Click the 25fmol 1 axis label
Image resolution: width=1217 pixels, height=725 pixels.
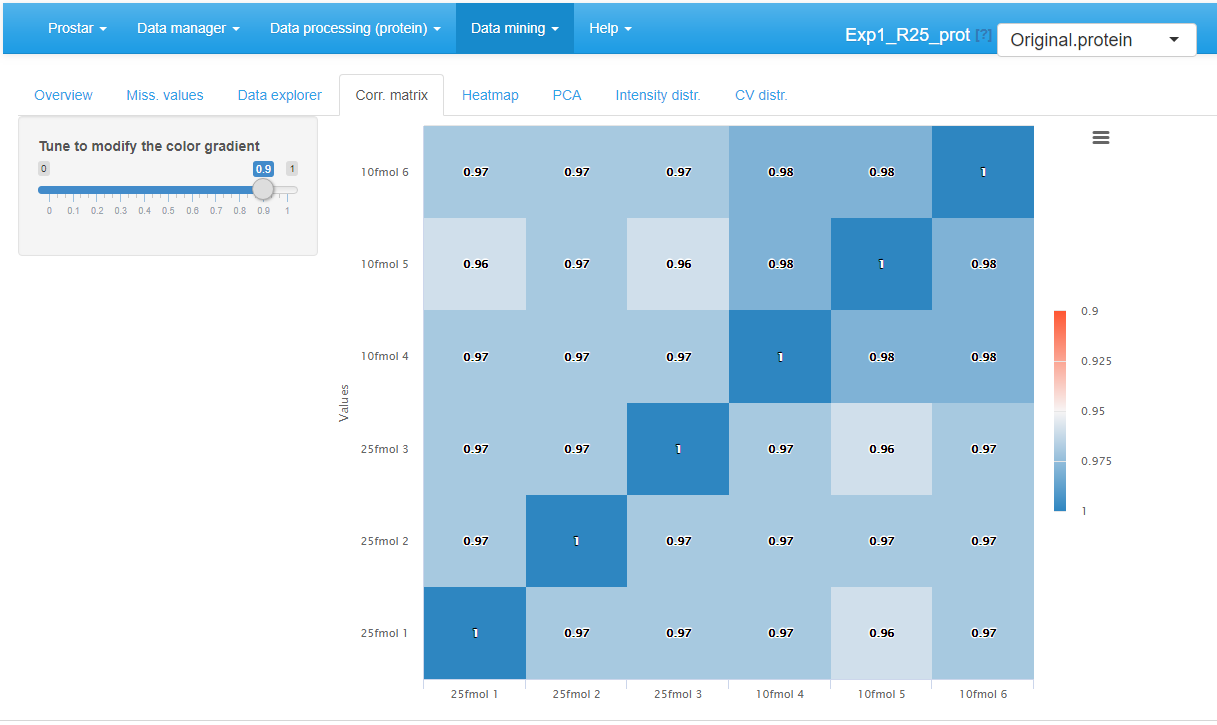474,693
